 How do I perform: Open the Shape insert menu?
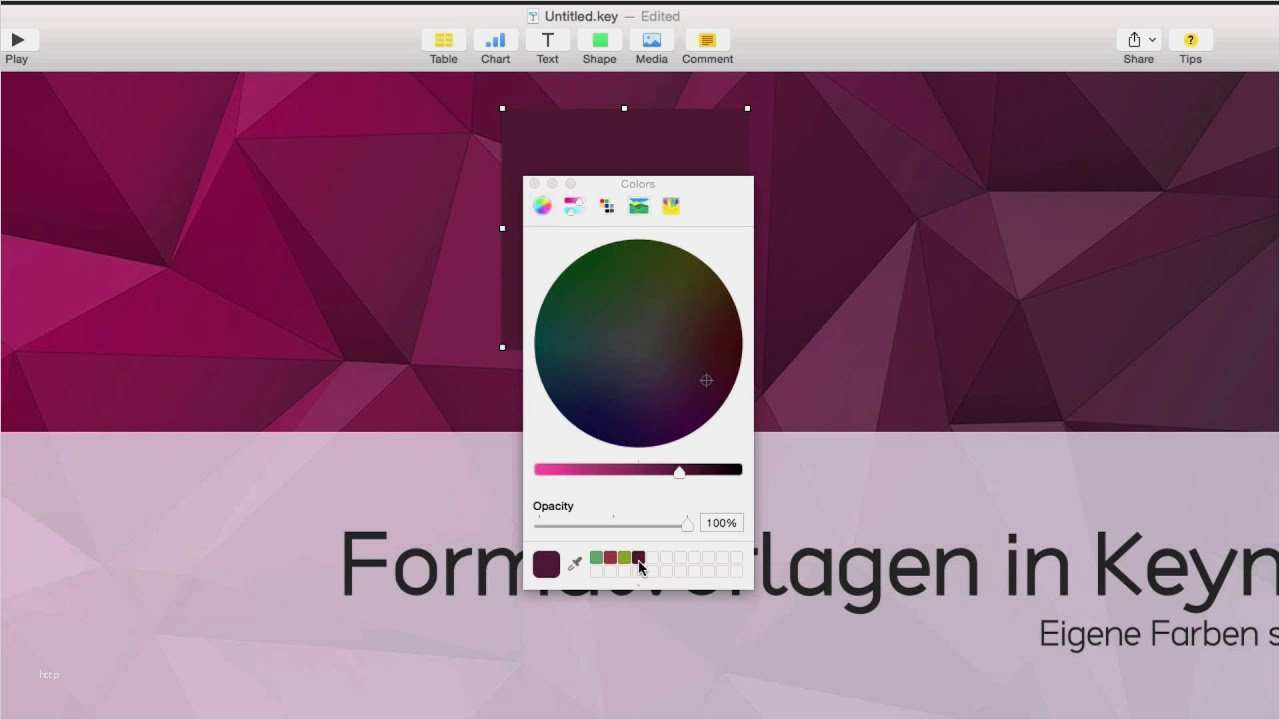tap(600, 40)
